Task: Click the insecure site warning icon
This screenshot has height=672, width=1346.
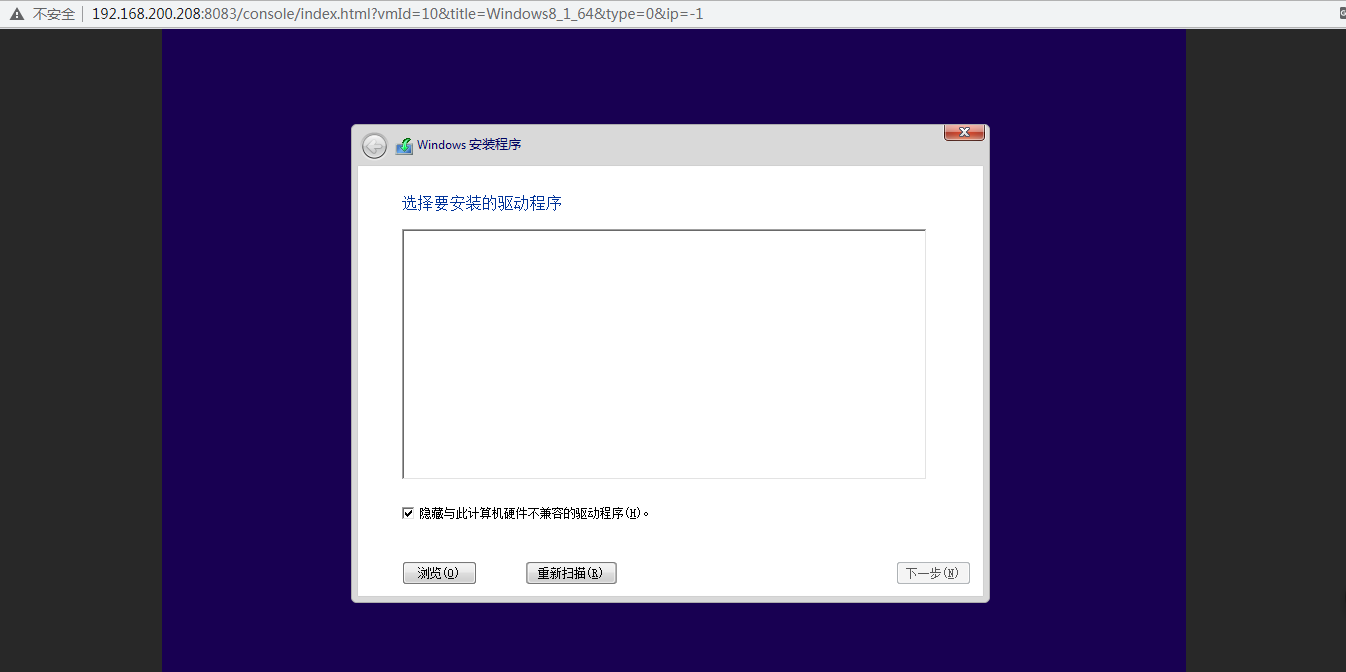Action: (17, 14)
